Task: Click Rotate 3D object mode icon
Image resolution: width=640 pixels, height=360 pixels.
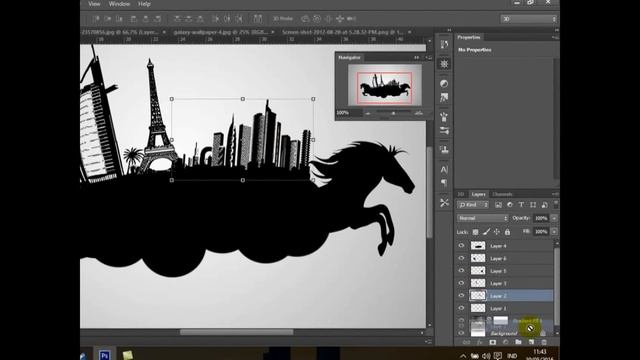Action: 305,19
